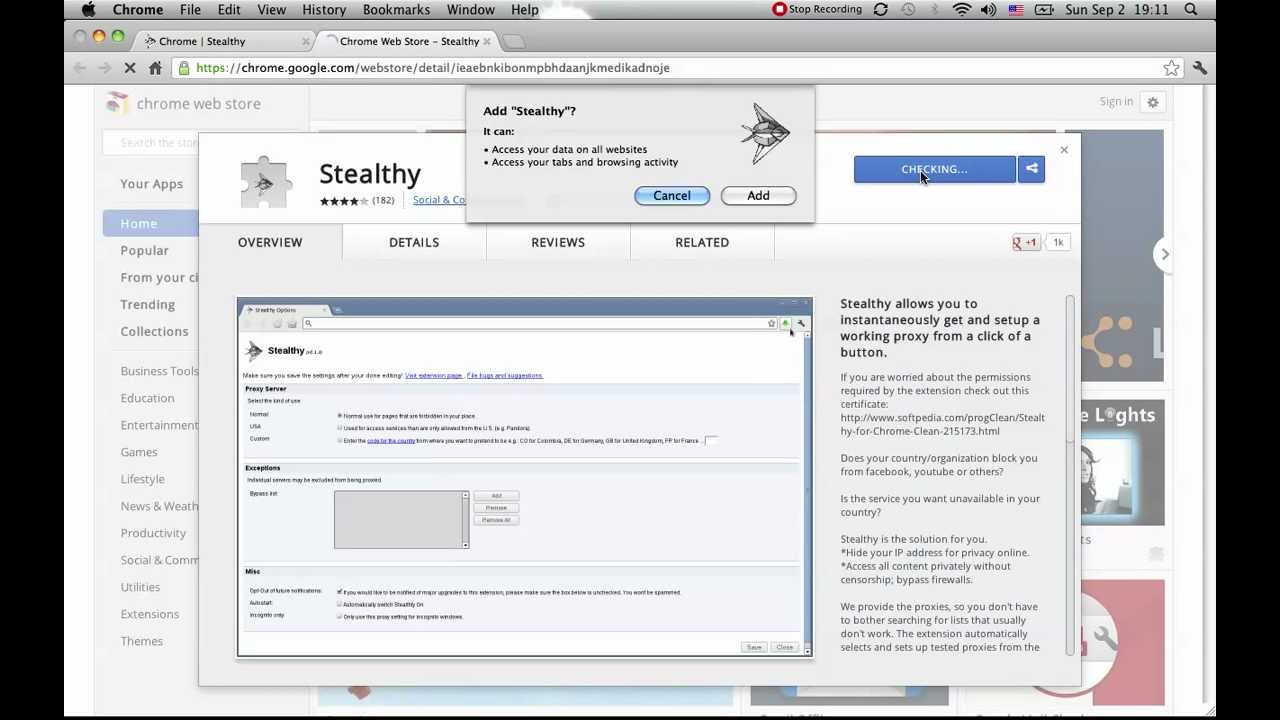Click the stop loading button

click(130, 68)
